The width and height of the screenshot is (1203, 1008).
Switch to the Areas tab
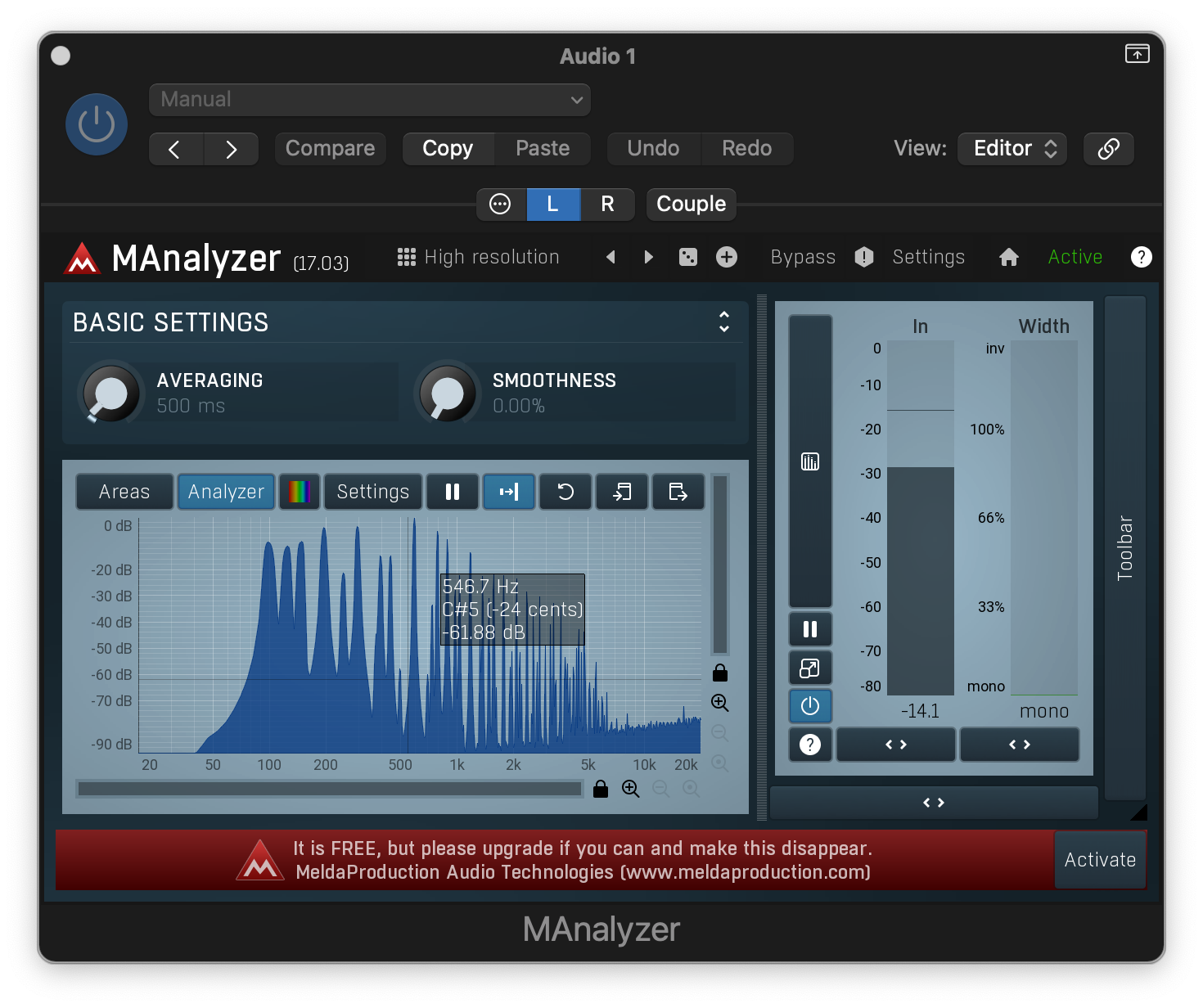click(x=124, y=492)
